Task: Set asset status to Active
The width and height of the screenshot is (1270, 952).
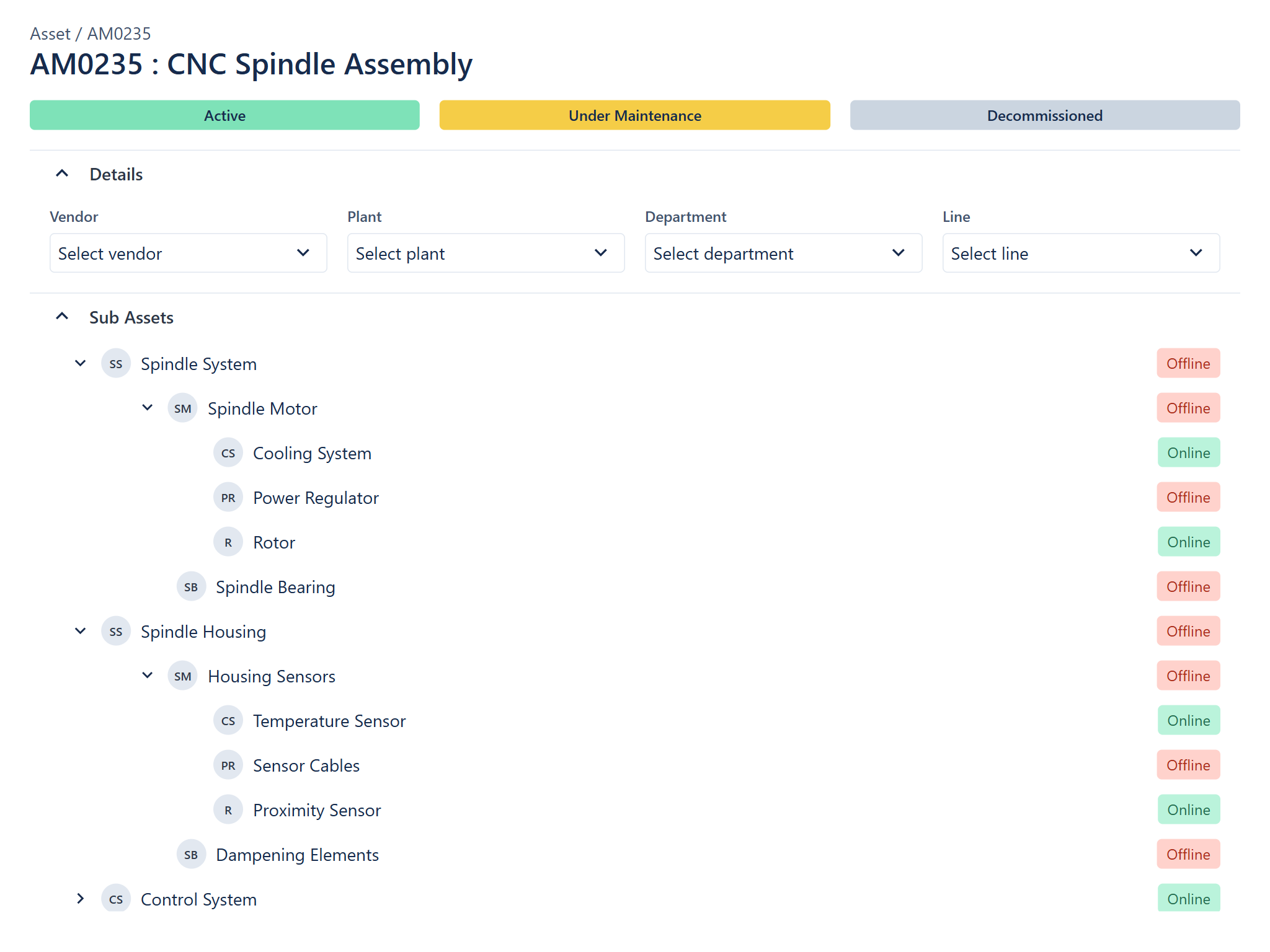Action: 224,115
